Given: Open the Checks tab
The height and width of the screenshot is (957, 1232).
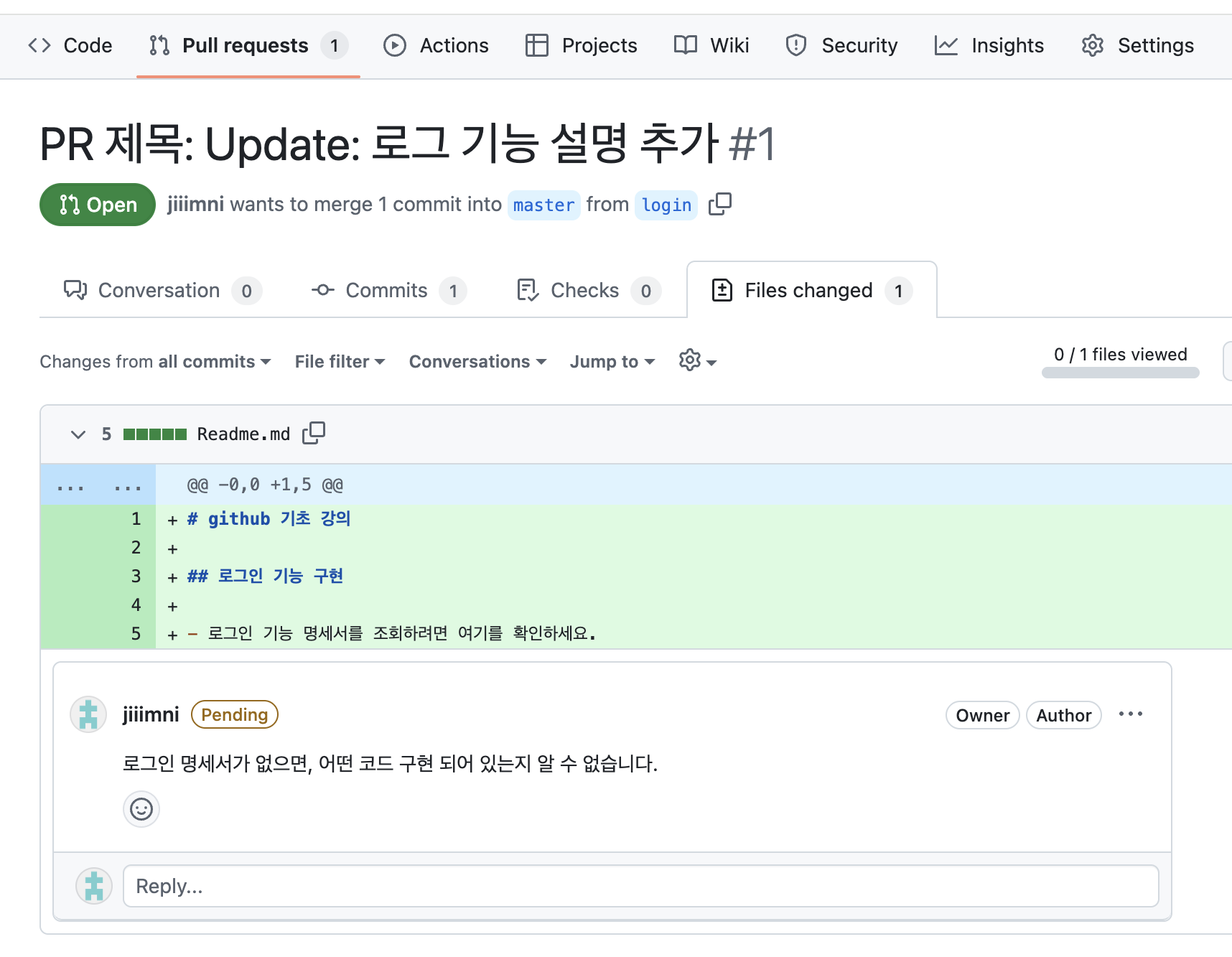Looking at the screenshot, I should [588, 290].
